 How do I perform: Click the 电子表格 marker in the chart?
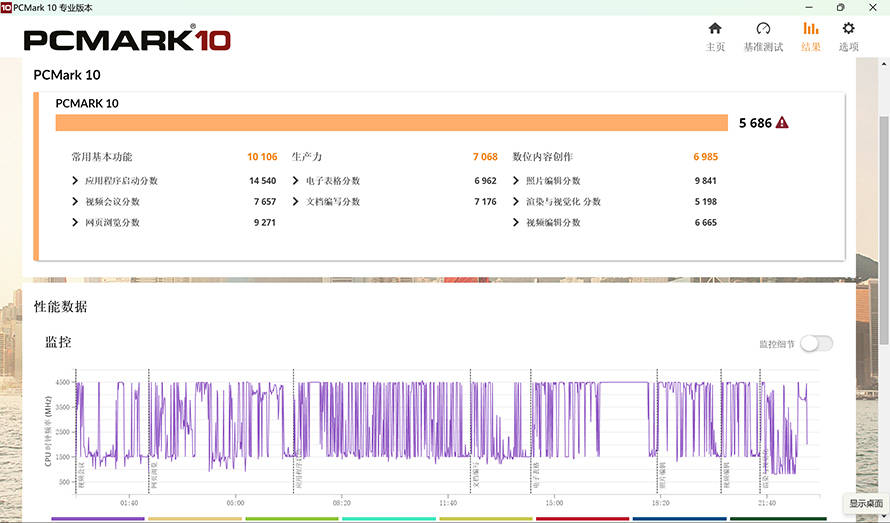coord(536,475)
